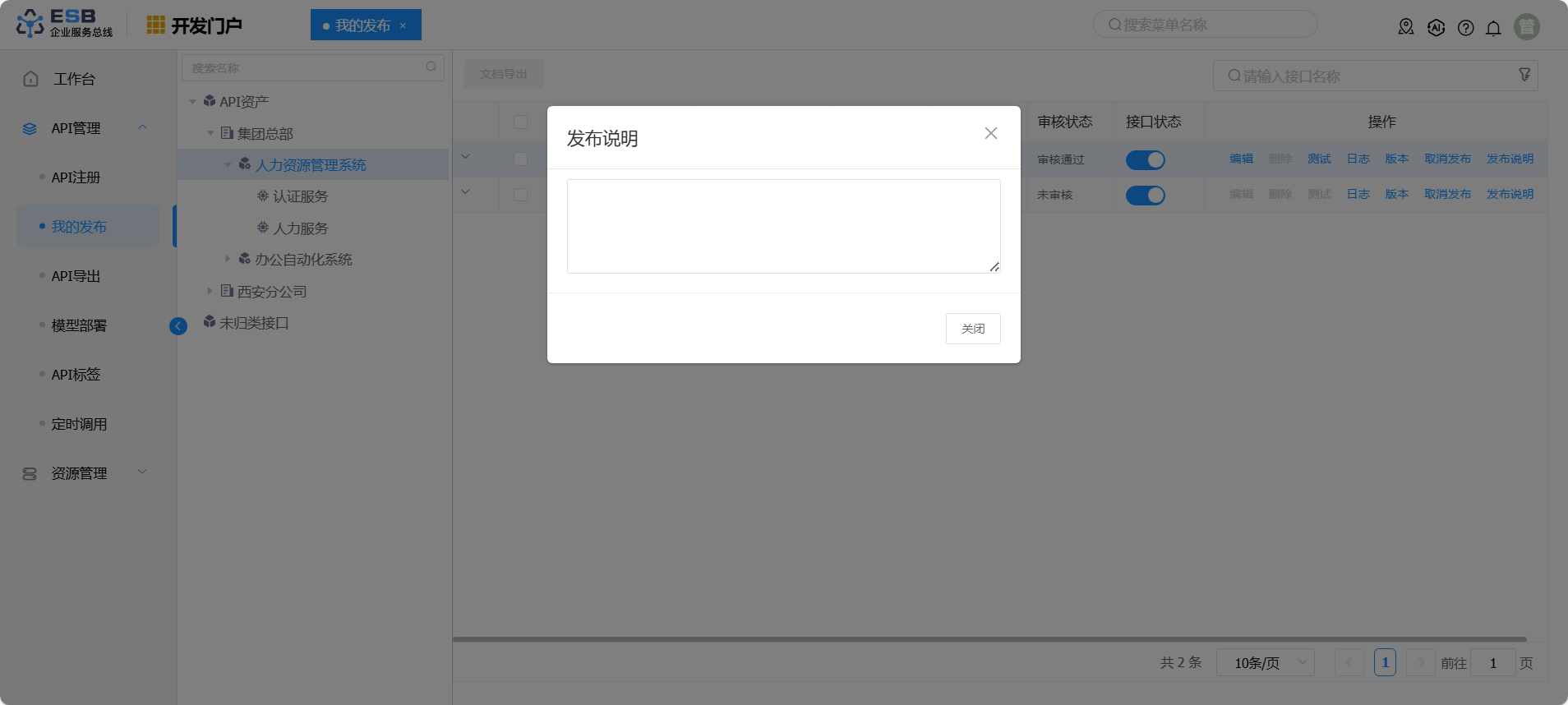
Task: Collapse the sidebar with blue arrow icon
Action: [x=178, y=326]
